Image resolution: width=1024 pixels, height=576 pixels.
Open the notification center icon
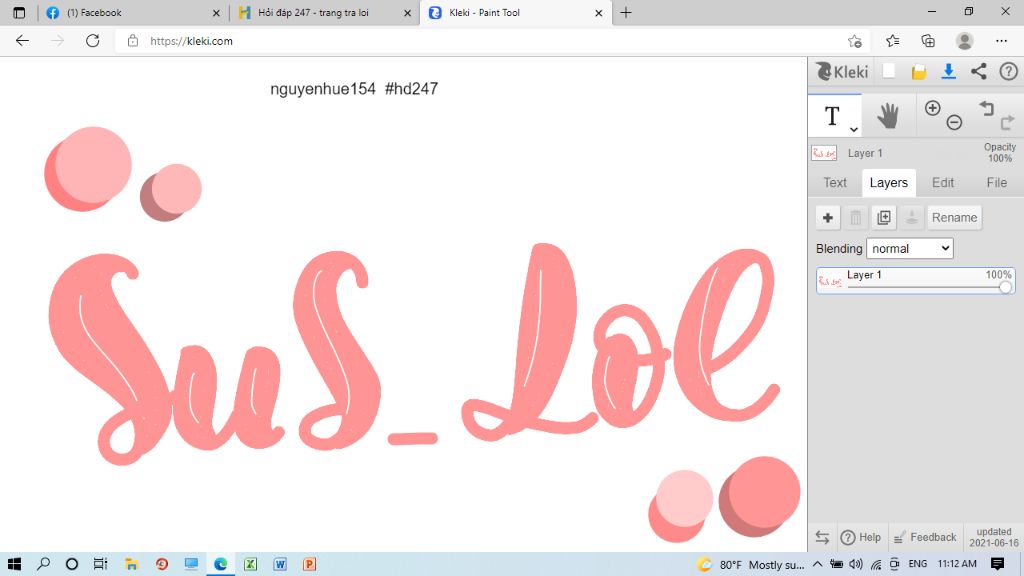(997, 564)
